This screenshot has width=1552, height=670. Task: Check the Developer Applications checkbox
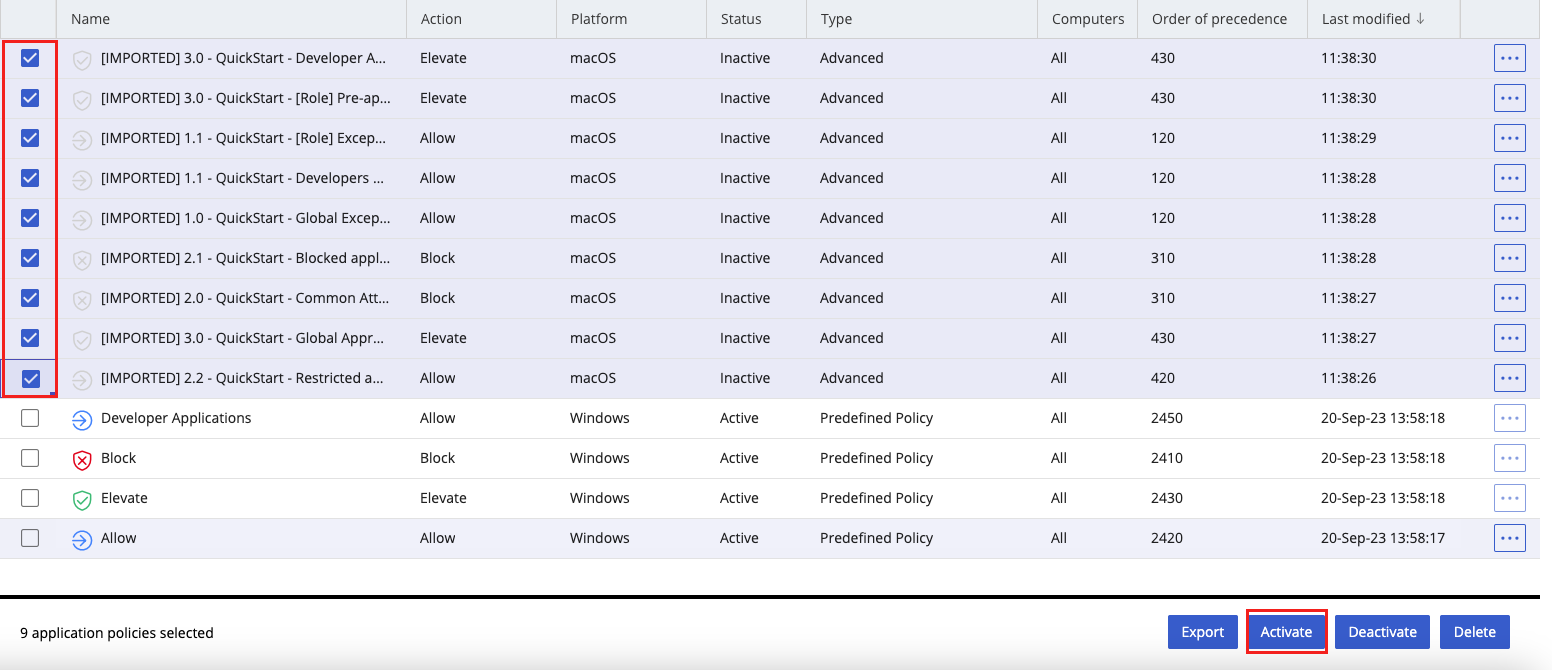30,418
